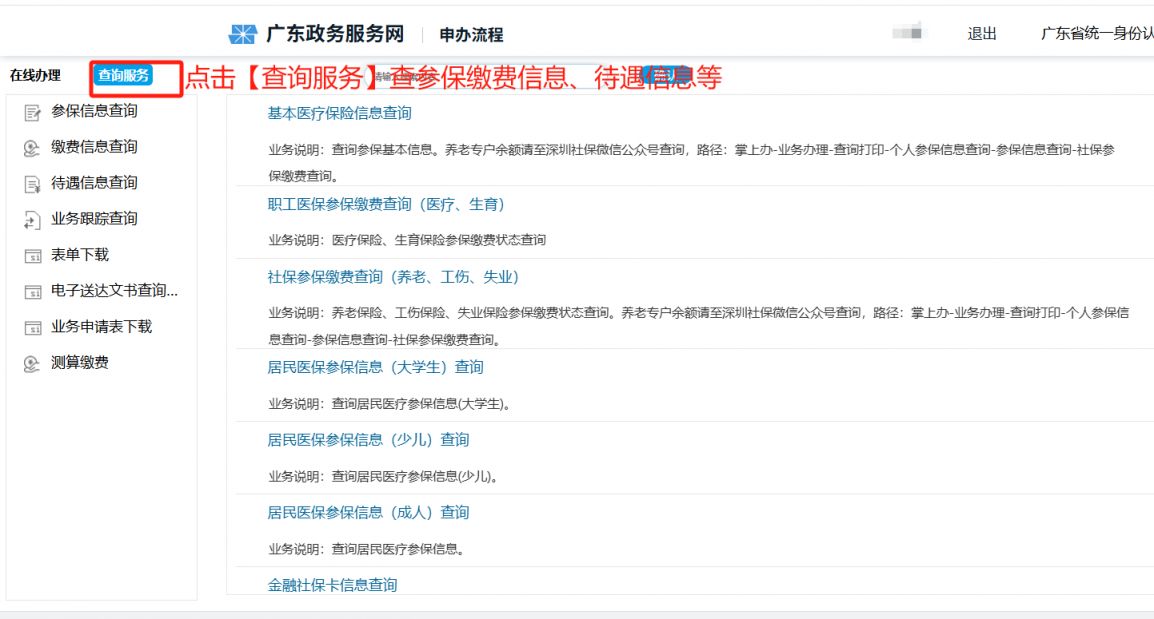Switch to the 查询服务 tab
This screenshot has height=619, width=1154.
(123, 75)
